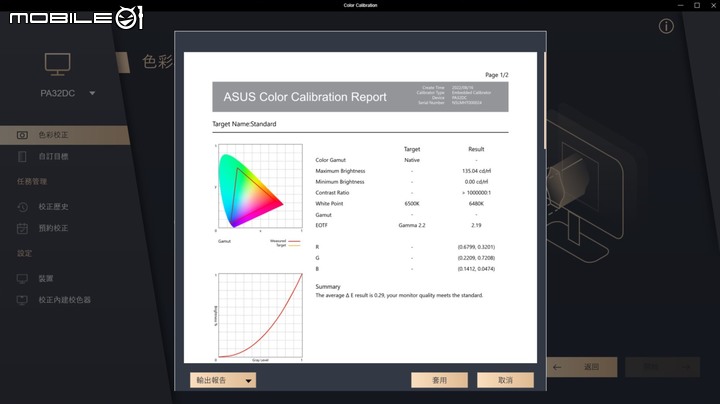Open the 裝置 settings entry
Viewport: 720px width, 404px height.
[x=46, y=279]
